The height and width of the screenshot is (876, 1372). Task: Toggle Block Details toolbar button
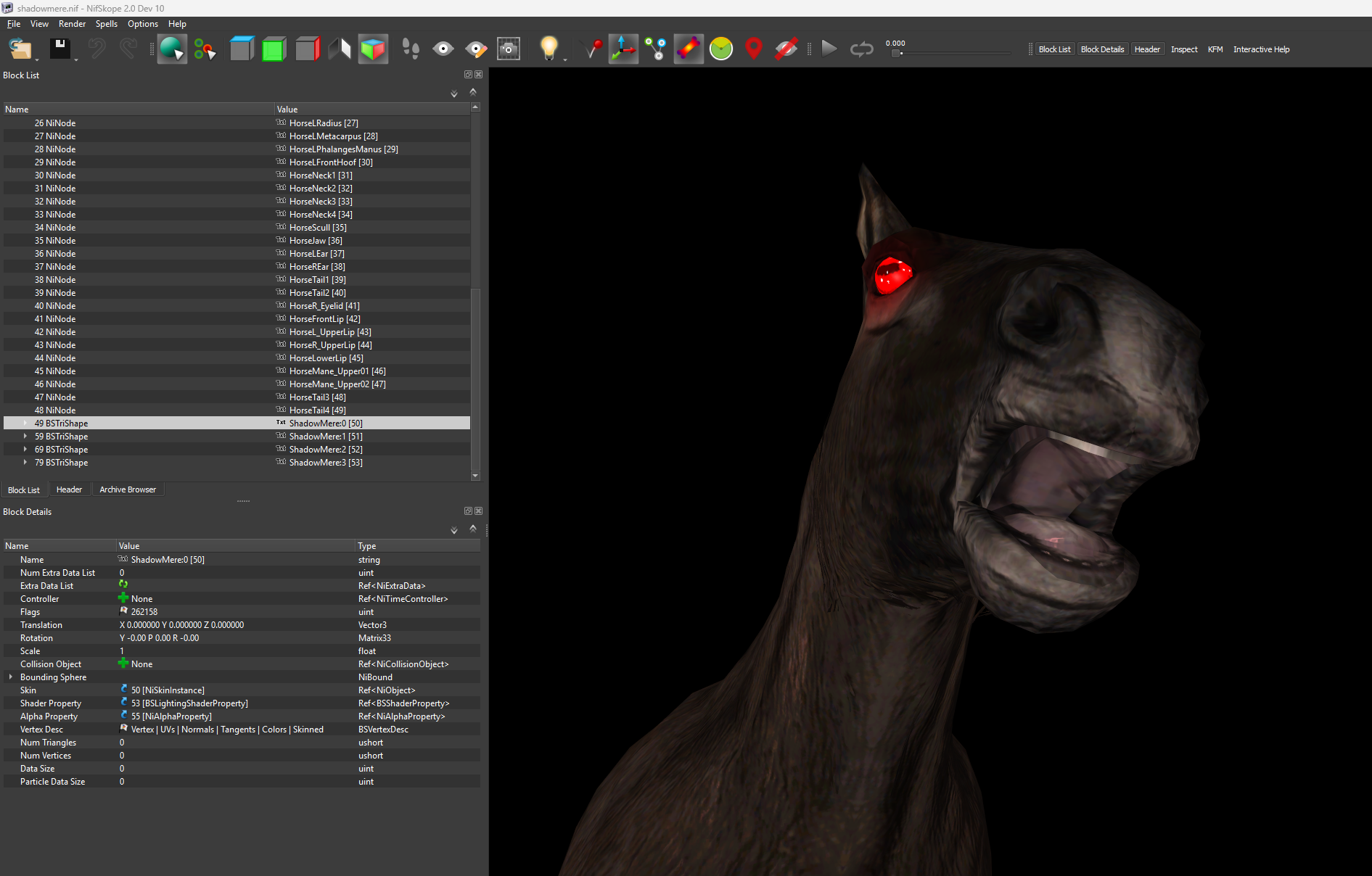pyautogui.click(x=1102, y=49)
